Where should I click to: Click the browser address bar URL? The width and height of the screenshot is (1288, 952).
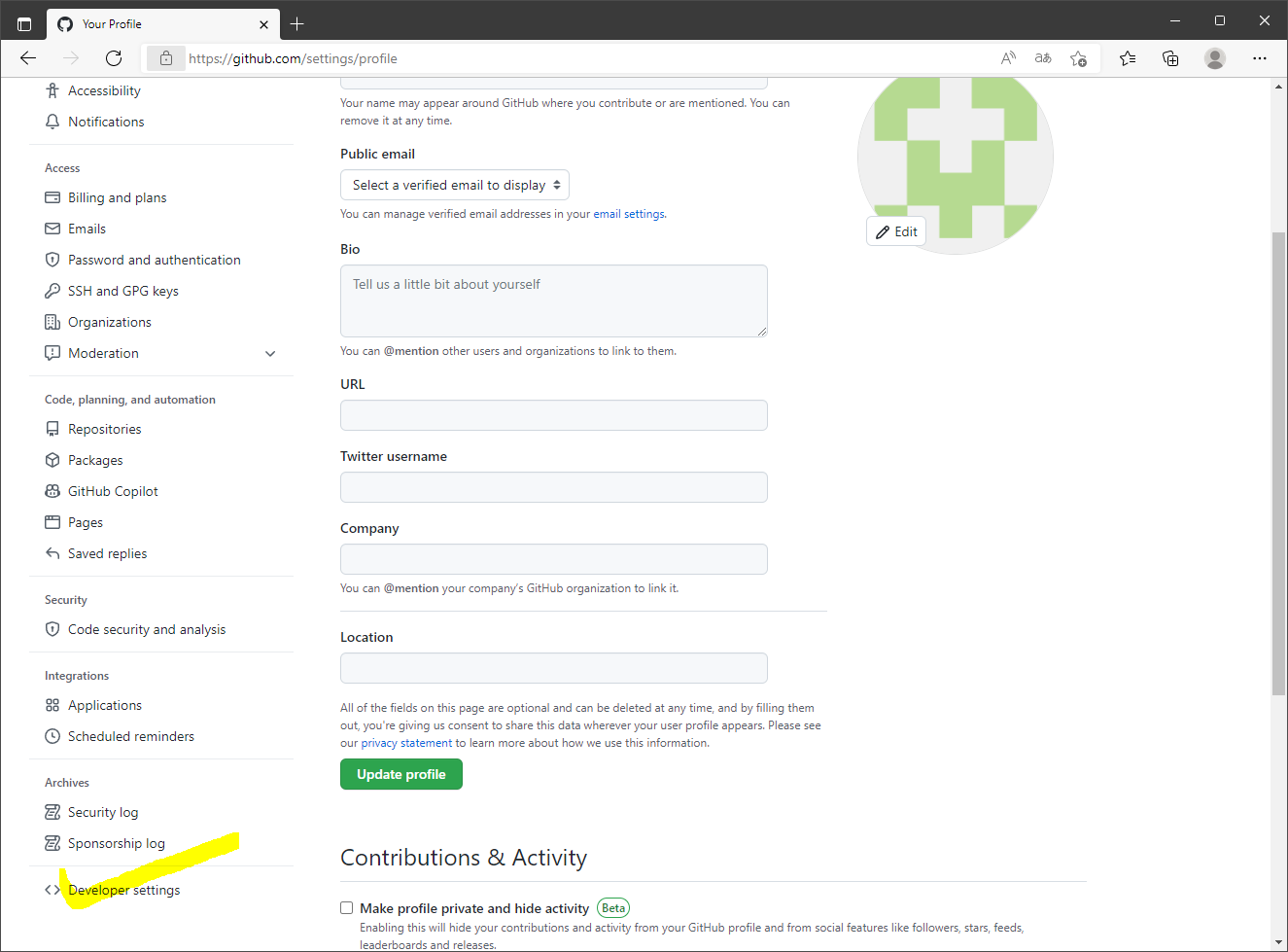click(293, 58)
